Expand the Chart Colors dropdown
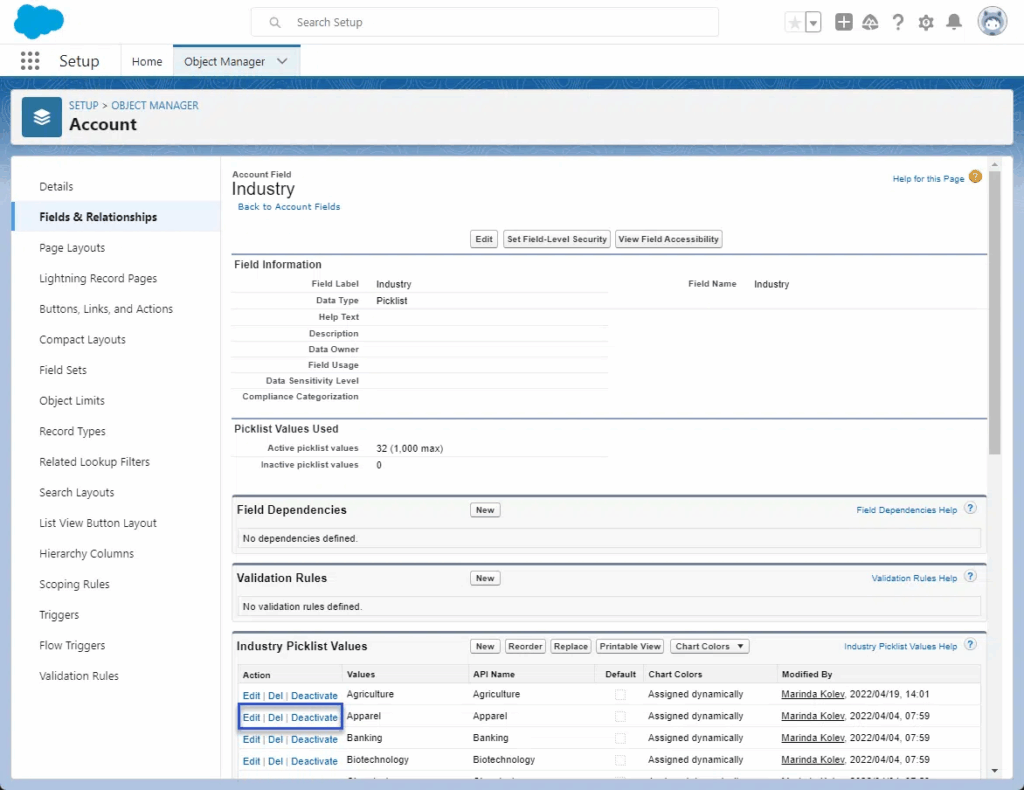The width and height of the screenshot is (1024, 790). click(x=709, y=646)
